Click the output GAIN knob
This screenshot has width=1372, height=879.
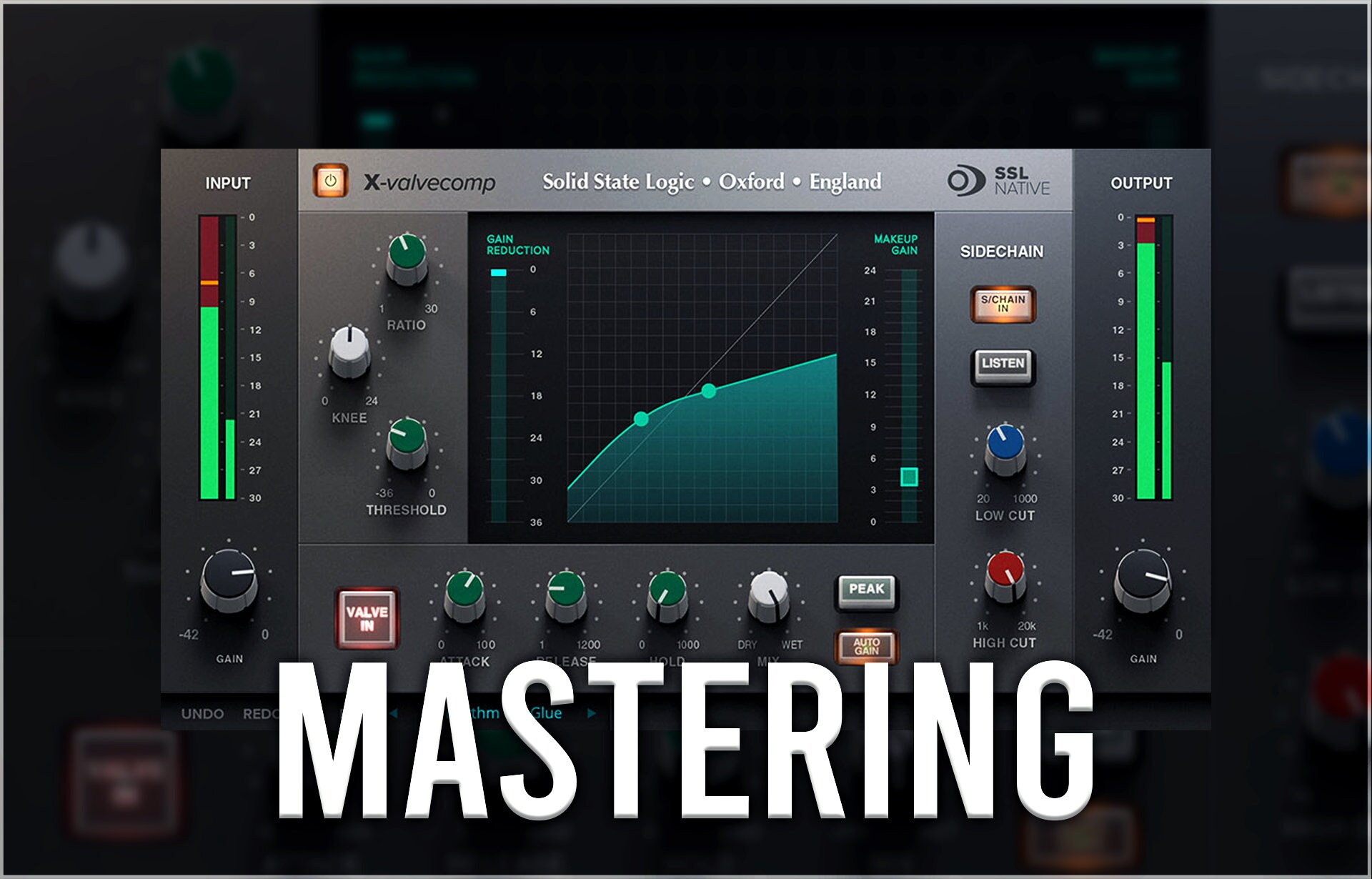(x=1143, y=580)
